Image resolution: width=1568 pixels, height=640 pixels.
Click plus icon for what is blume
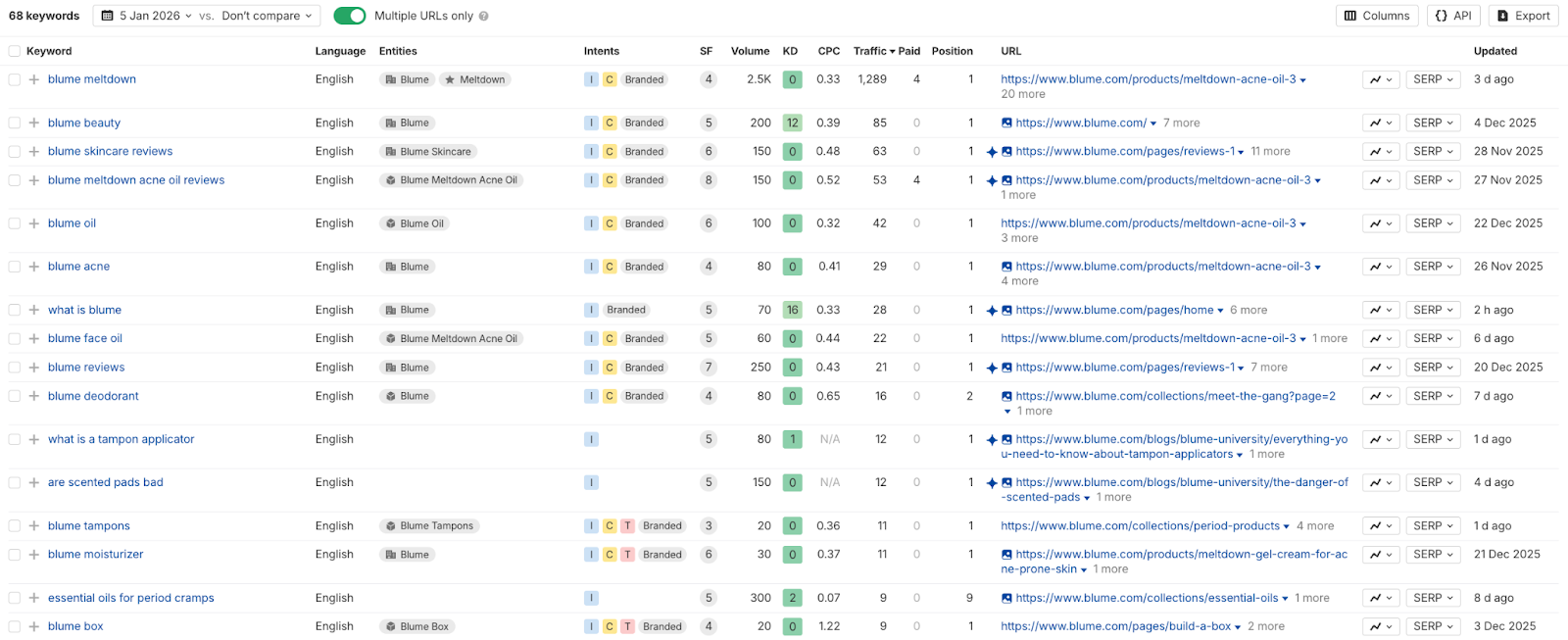(x=34, y=310)
